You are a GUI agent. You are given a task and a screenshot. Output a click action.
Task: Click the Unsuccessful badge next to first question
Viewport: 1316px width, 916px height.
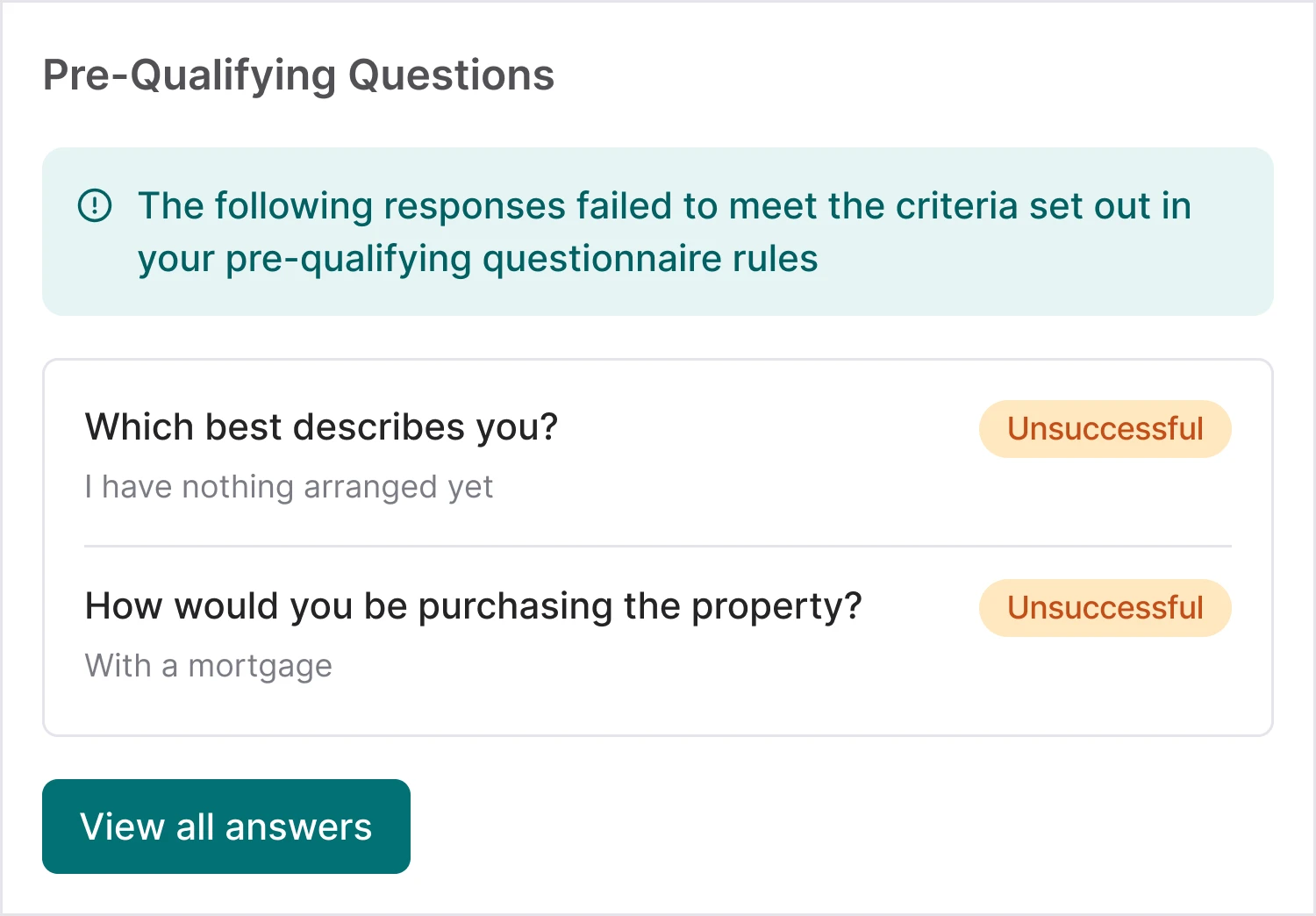1105,429
